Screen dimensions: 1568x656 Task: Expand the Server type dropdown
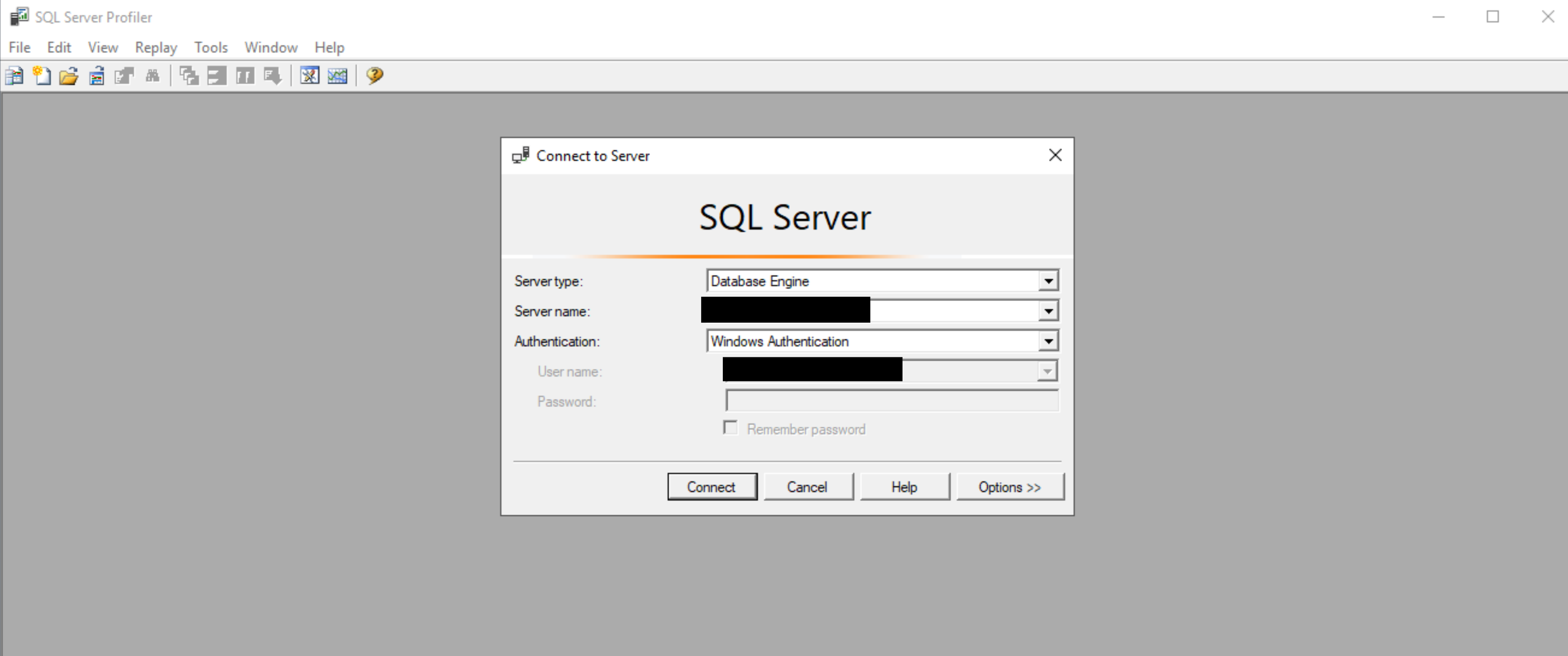(1048, 281)
